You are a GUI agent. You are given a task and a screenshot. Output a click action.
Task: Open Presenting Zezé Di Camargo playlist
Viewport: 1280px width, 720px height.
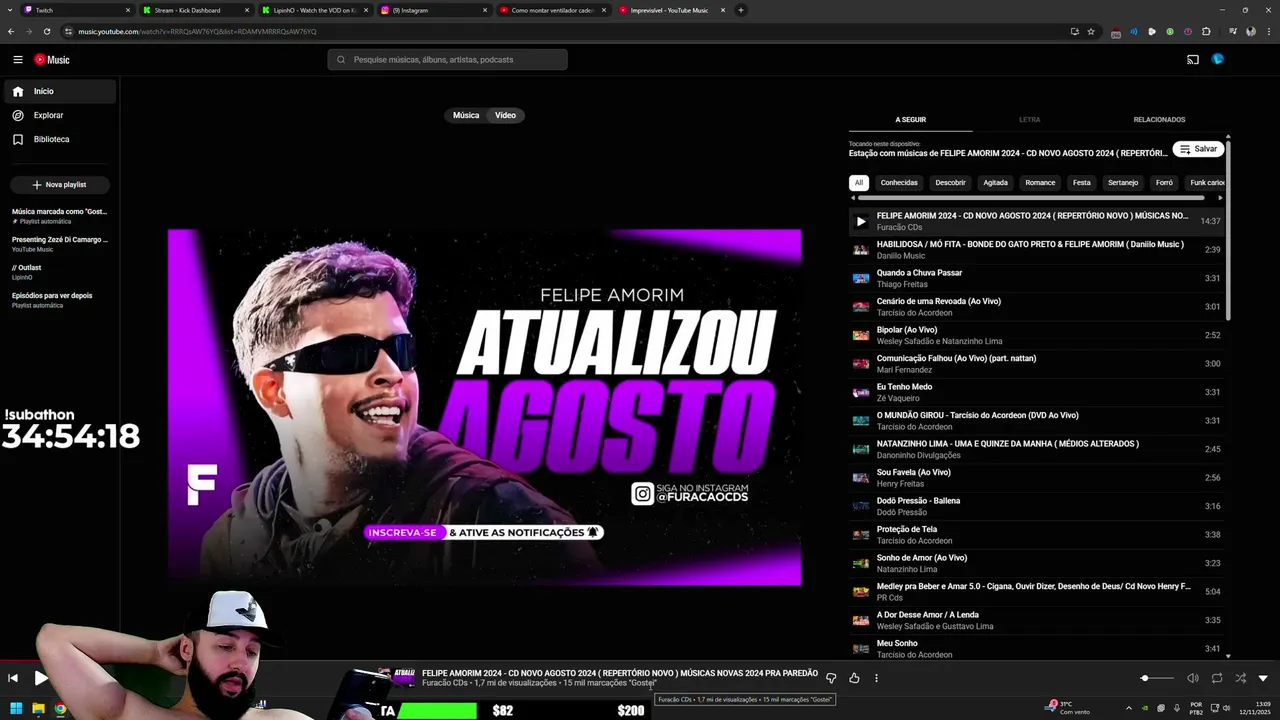[x=60, y=244]
